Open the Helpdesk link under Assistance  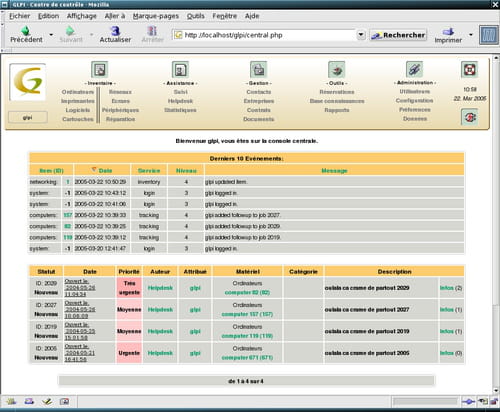[x=180, y=101]
